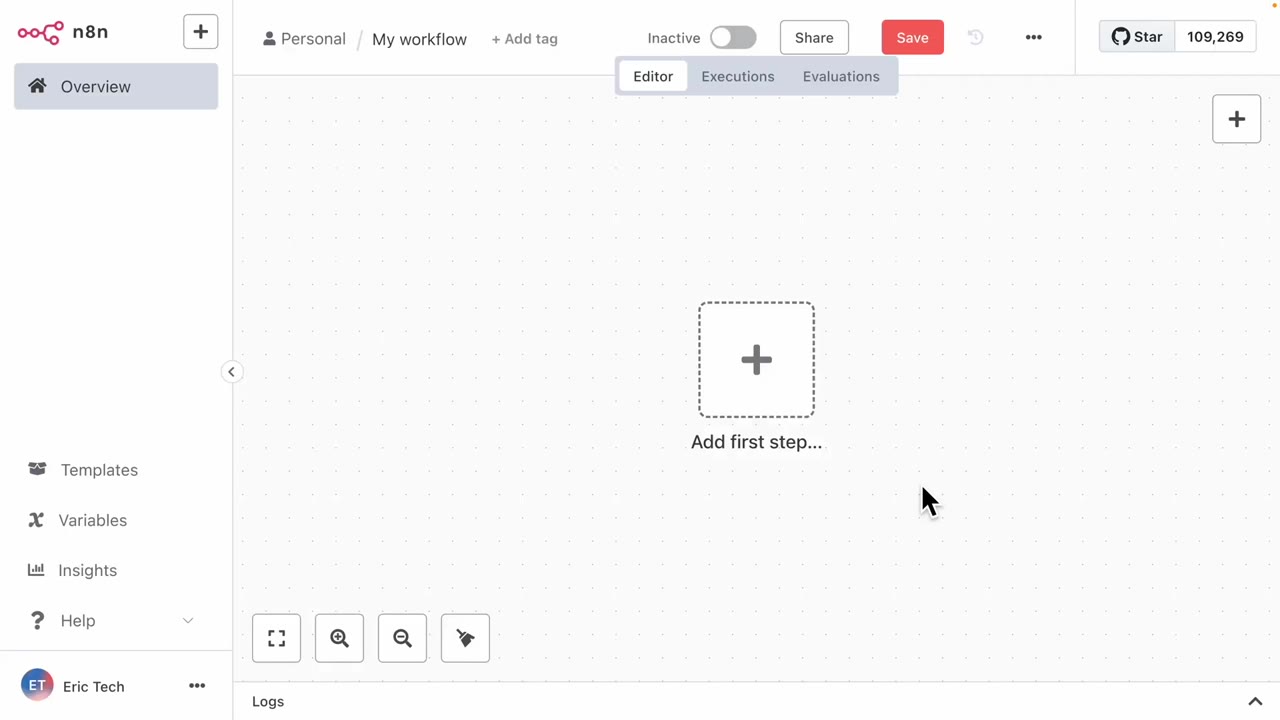1280x720 pixels.
Task: Tidy up the workflow with the broom icon
Action: (x=466, y=638)
